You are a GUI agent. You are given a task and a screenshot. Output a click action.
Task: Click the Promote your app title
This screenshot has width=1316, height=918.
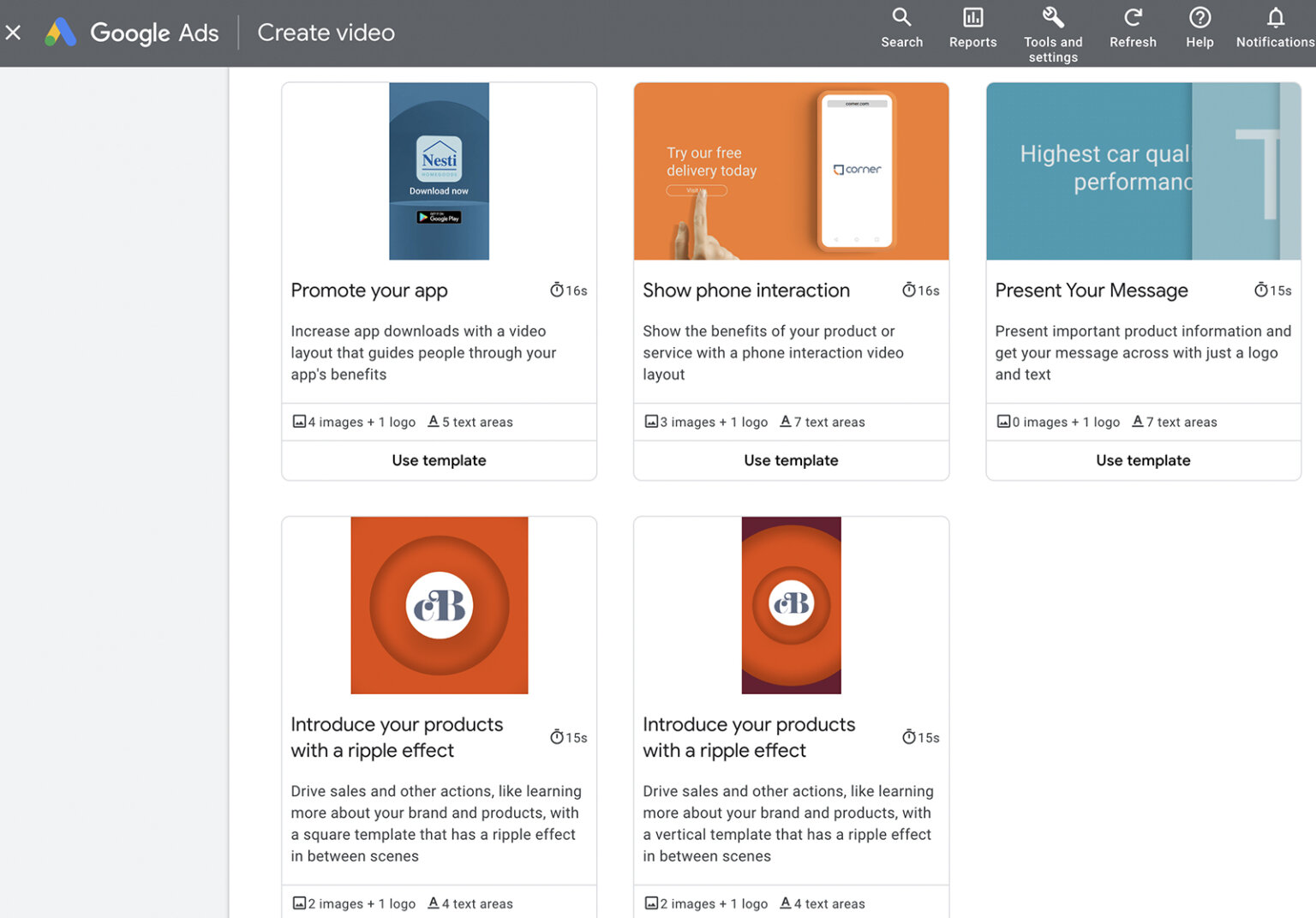point(369,291)
